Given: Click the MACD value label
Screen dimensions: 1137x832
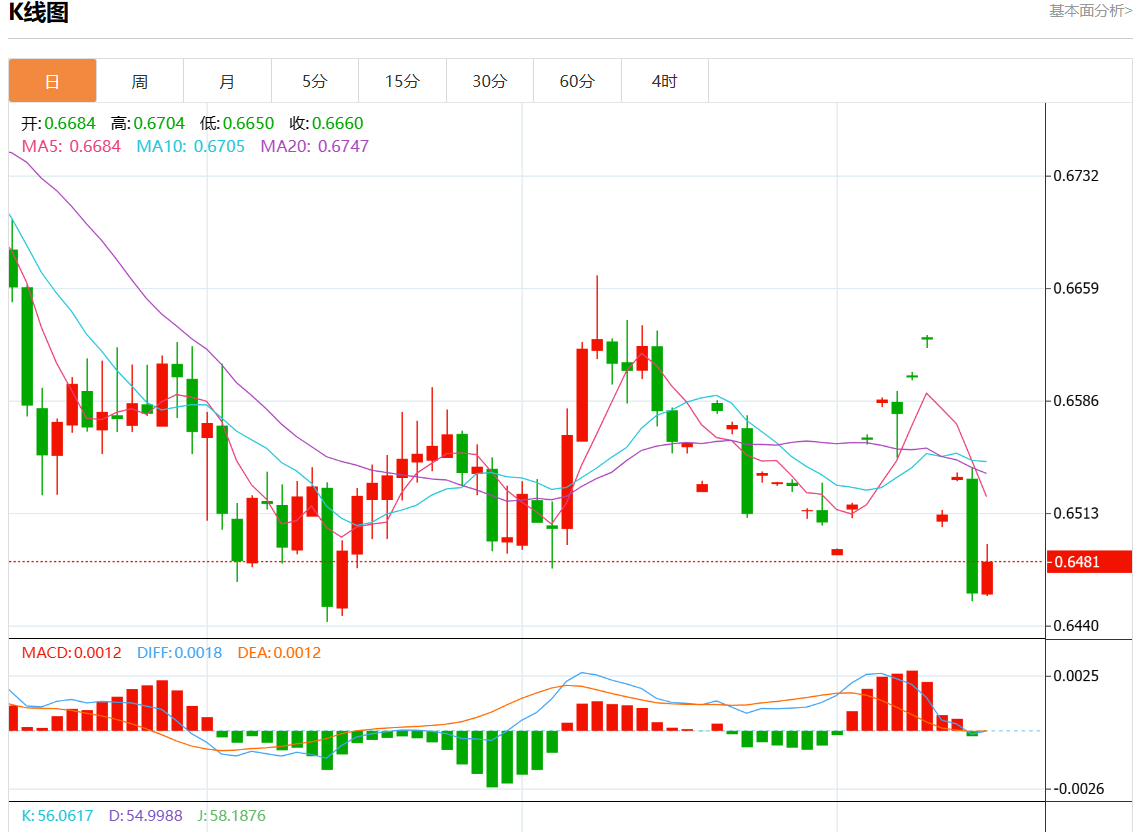Looking at the screenshot, I should 71,653.
